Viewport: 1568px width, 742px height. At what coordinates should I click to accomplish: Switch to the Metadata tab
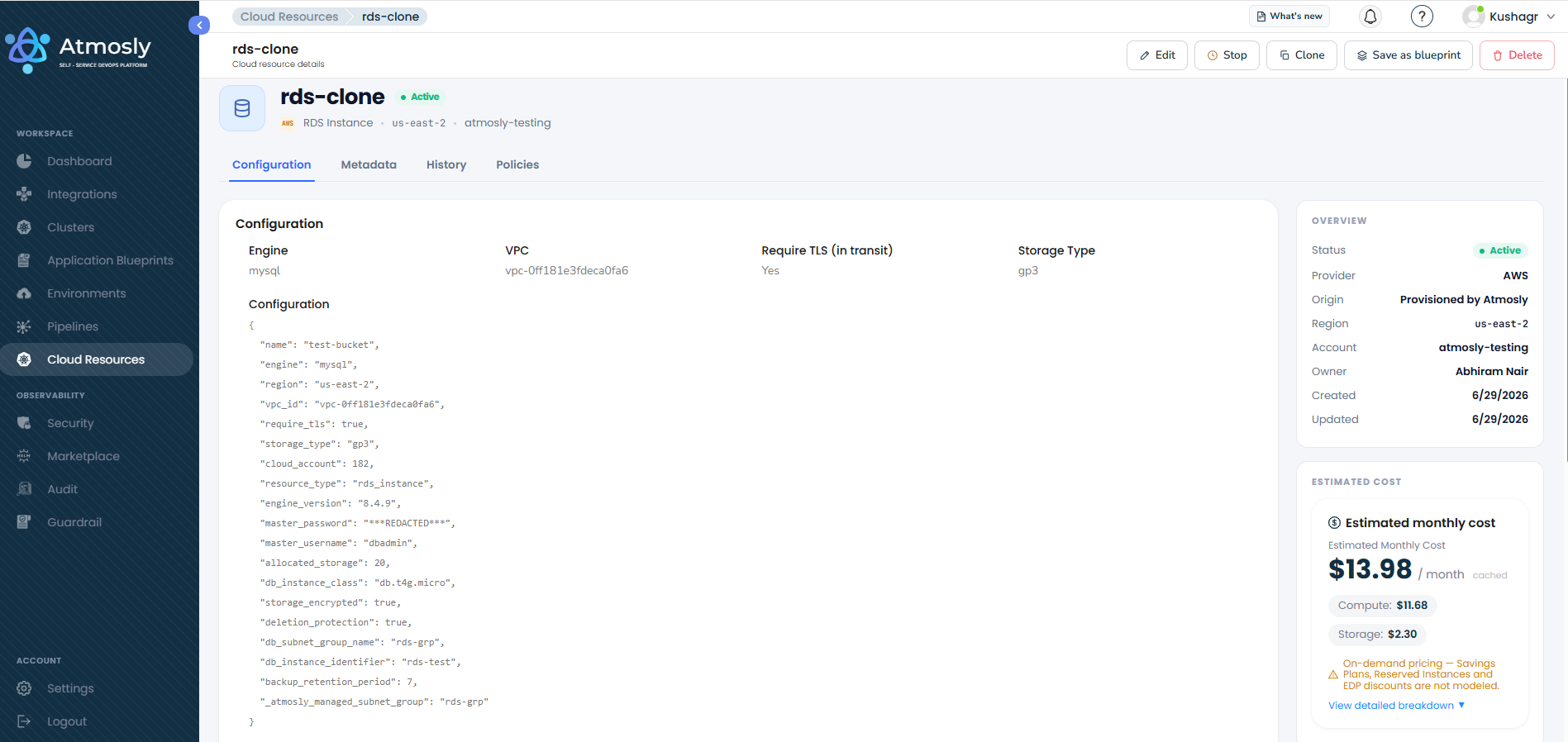(x=369, y=164)
